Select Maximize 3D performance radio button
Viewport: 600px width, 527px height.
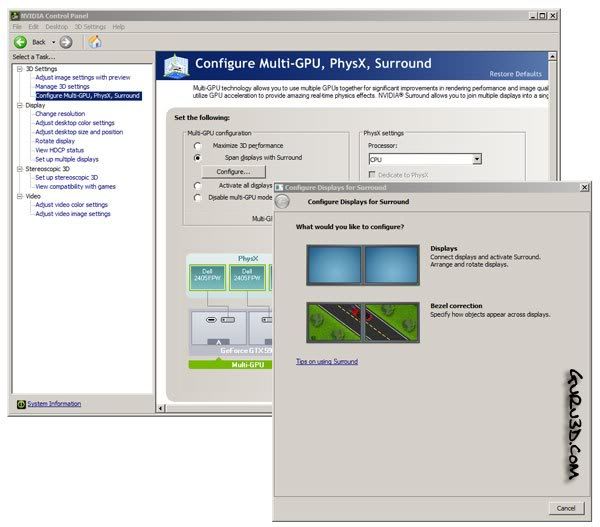coord(198,146)
